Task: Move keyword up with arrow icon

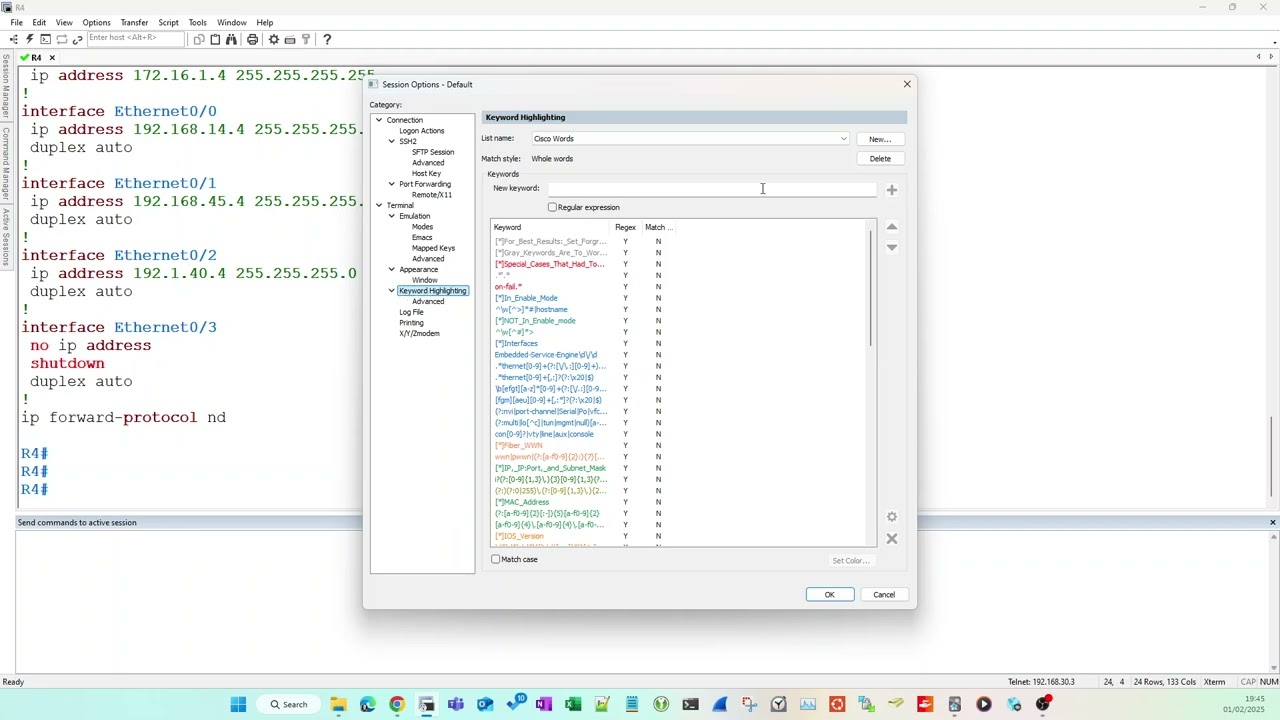Action: point(892,227)
